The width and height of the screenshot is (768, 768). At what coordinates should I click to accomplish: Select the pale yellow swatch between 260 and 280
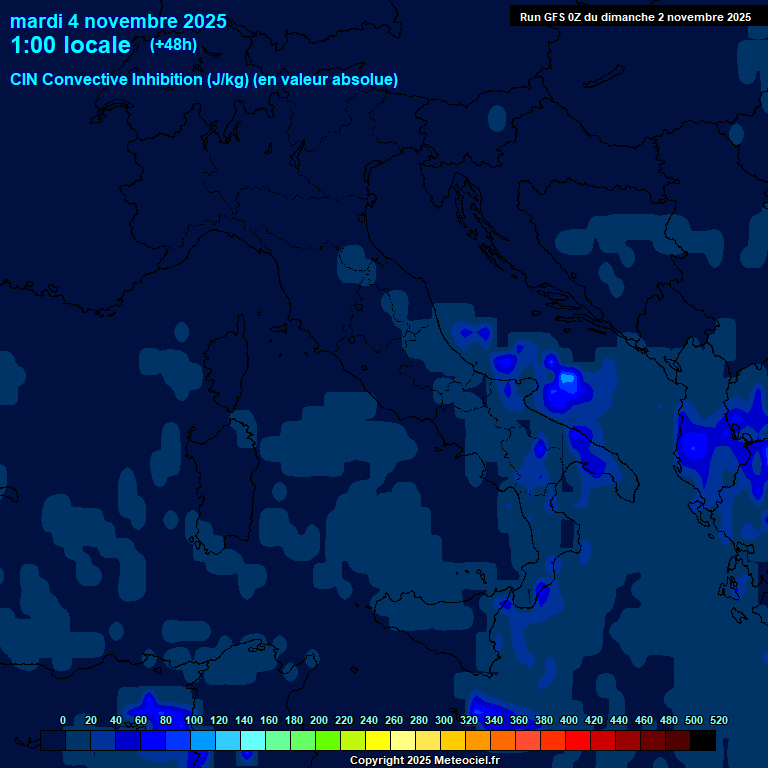pos(403,741)
